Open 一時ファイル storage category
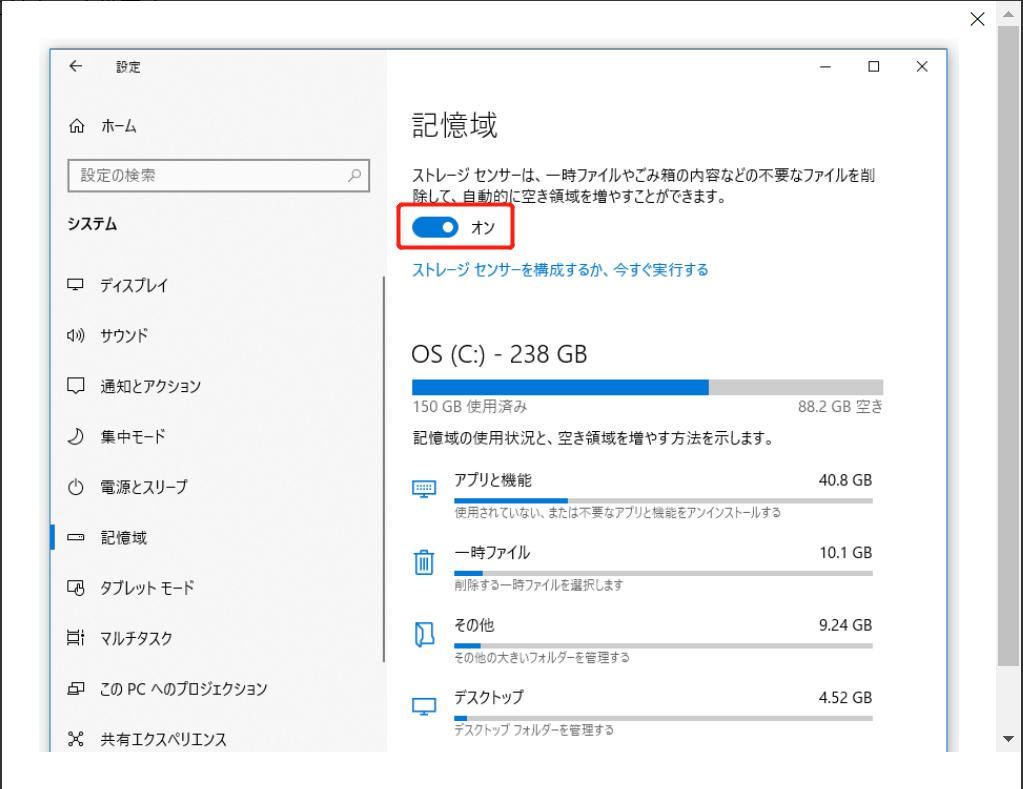 click(642, 568)
